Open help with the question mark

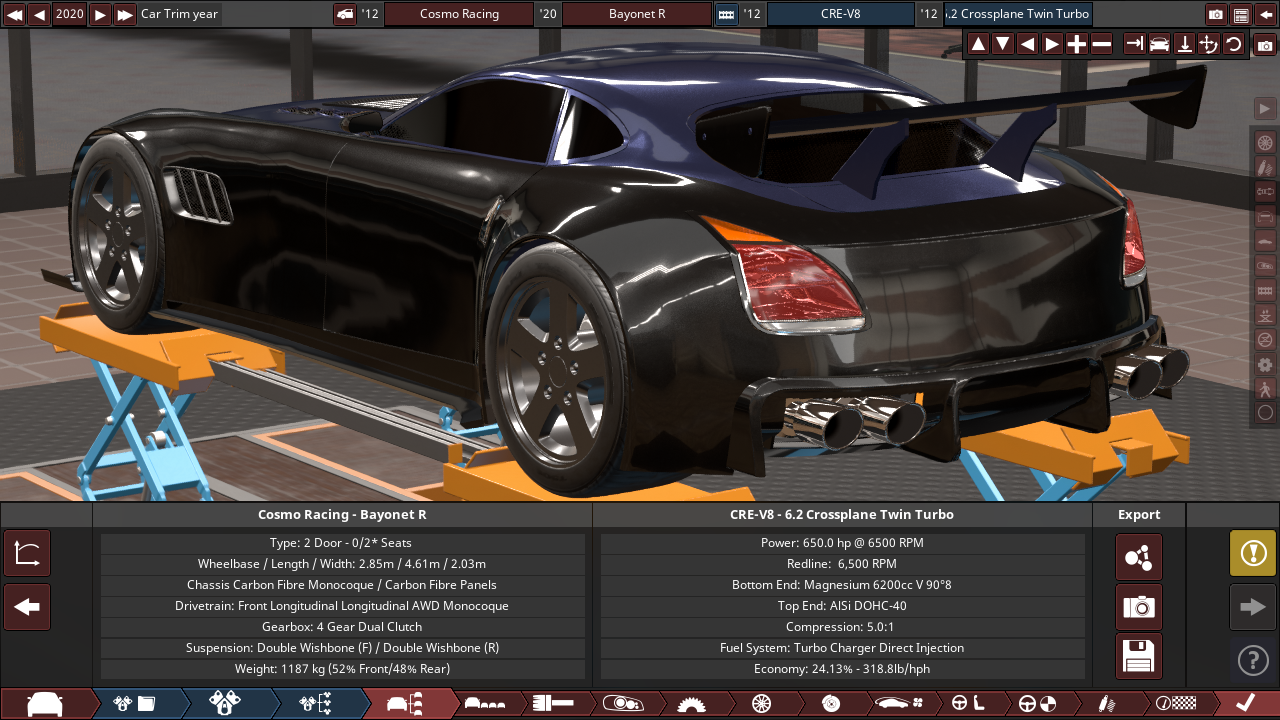point(1253,660)
